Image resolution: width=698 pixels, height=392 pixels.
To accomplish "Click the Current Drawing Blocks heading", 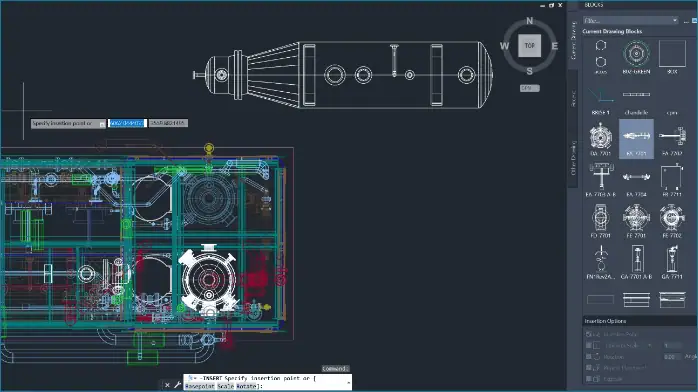I will (x=612, y=31).
